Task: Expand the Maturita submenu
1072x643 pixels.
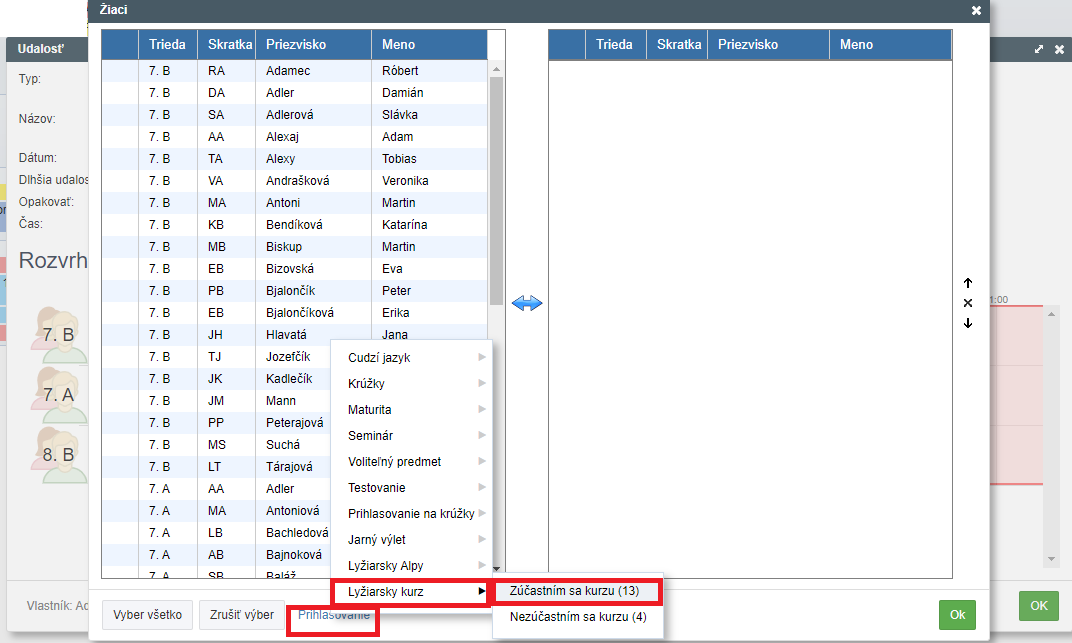Action: tap(412, 409)
